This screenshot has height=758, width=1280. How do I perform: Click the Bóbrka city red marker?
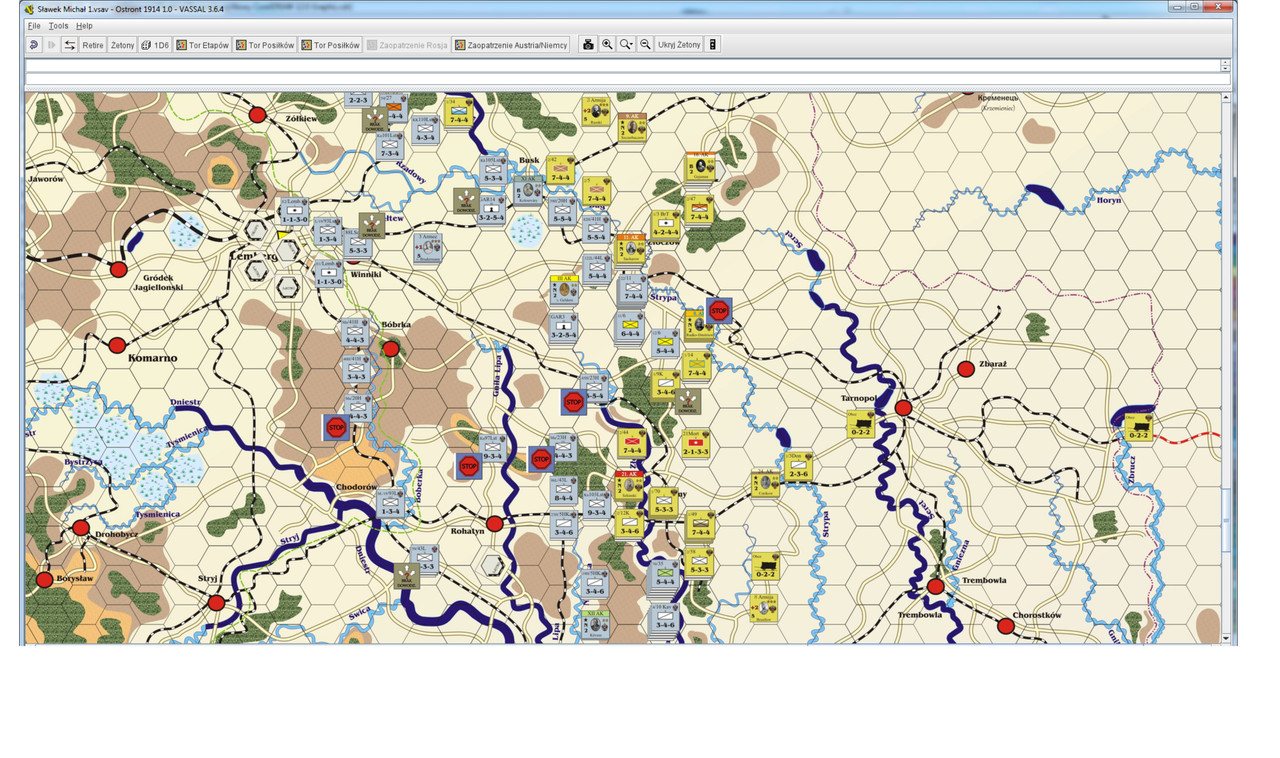click(x=391, y=349)
